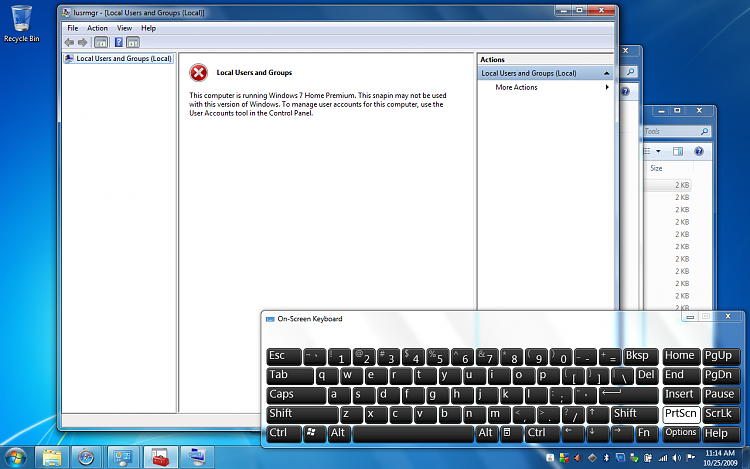Open Safari compass icon on taskbar
Viewport: 750px width, 469px height.
tap(86, 458)
